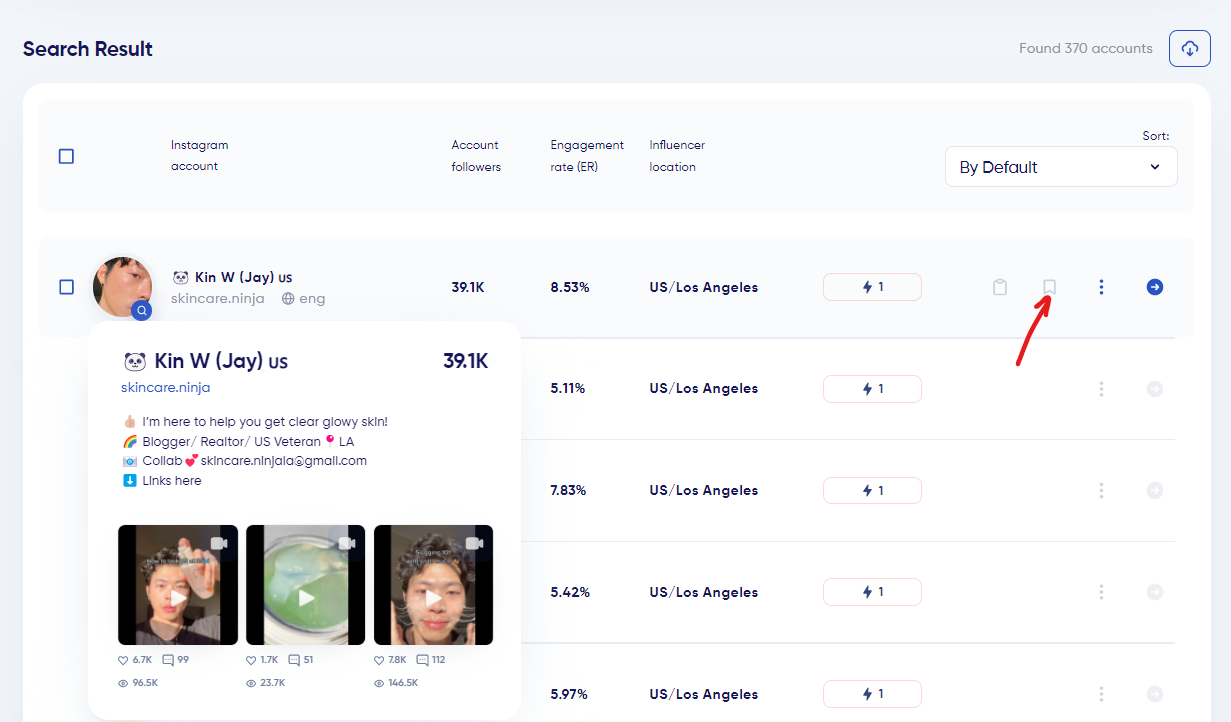
Task: Open the Sort By Default dropdown
Action: click(x=1060, y=166)
